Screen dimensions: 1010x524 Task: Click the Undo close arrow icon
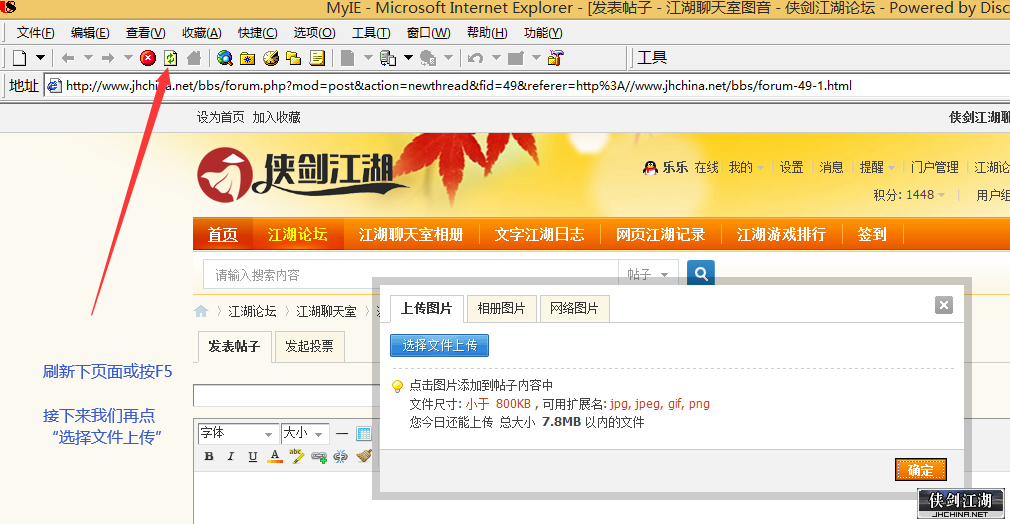[x=475, y=58]
